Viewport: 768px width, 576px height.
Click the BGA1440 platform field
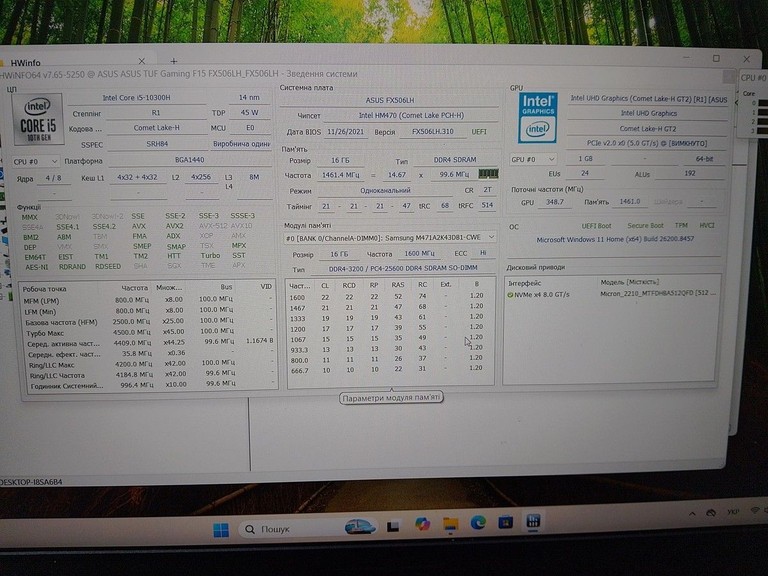(190, 160)
